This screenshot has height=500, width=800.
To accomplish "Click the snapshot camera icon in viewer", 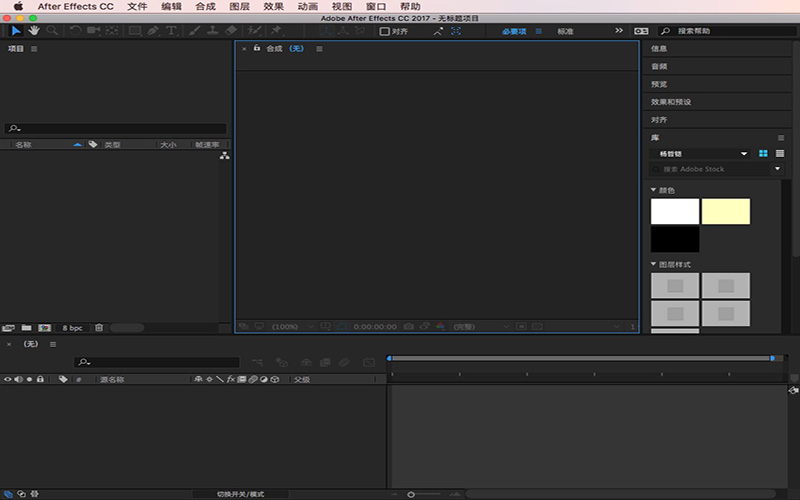I will pyautogui.click(x=408, y=326).
